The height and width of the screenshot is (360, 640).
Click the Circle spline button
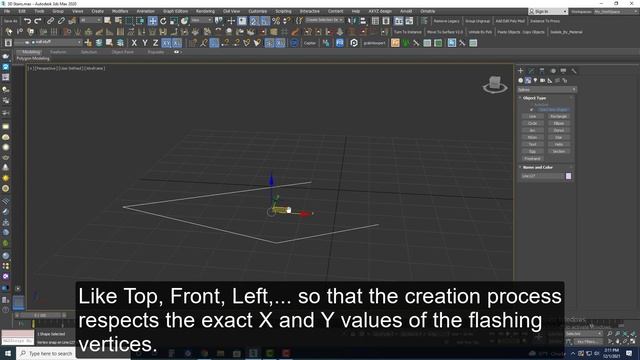pyautogui.click(x=533, y=123)
